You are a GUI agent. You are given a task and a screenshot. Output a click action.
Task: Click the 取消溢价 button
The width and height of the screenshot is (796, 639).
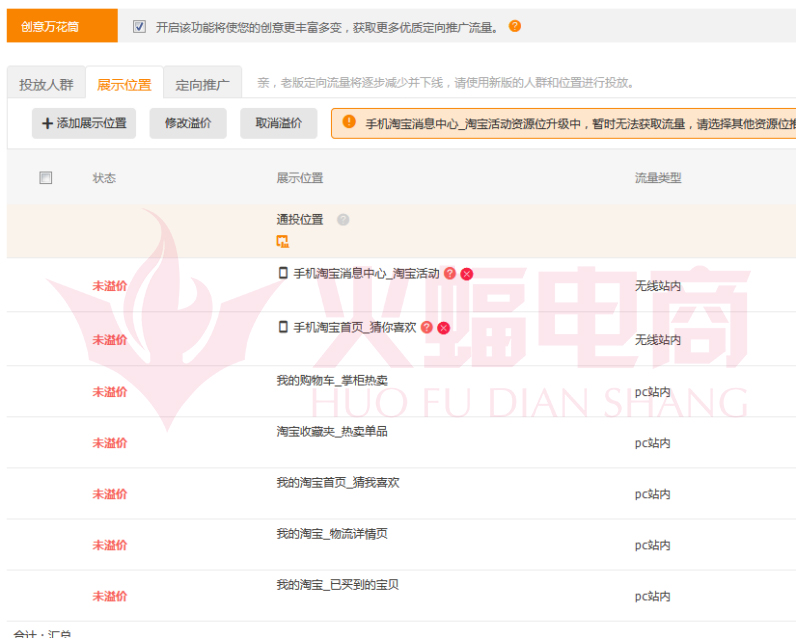coord(279,123)
